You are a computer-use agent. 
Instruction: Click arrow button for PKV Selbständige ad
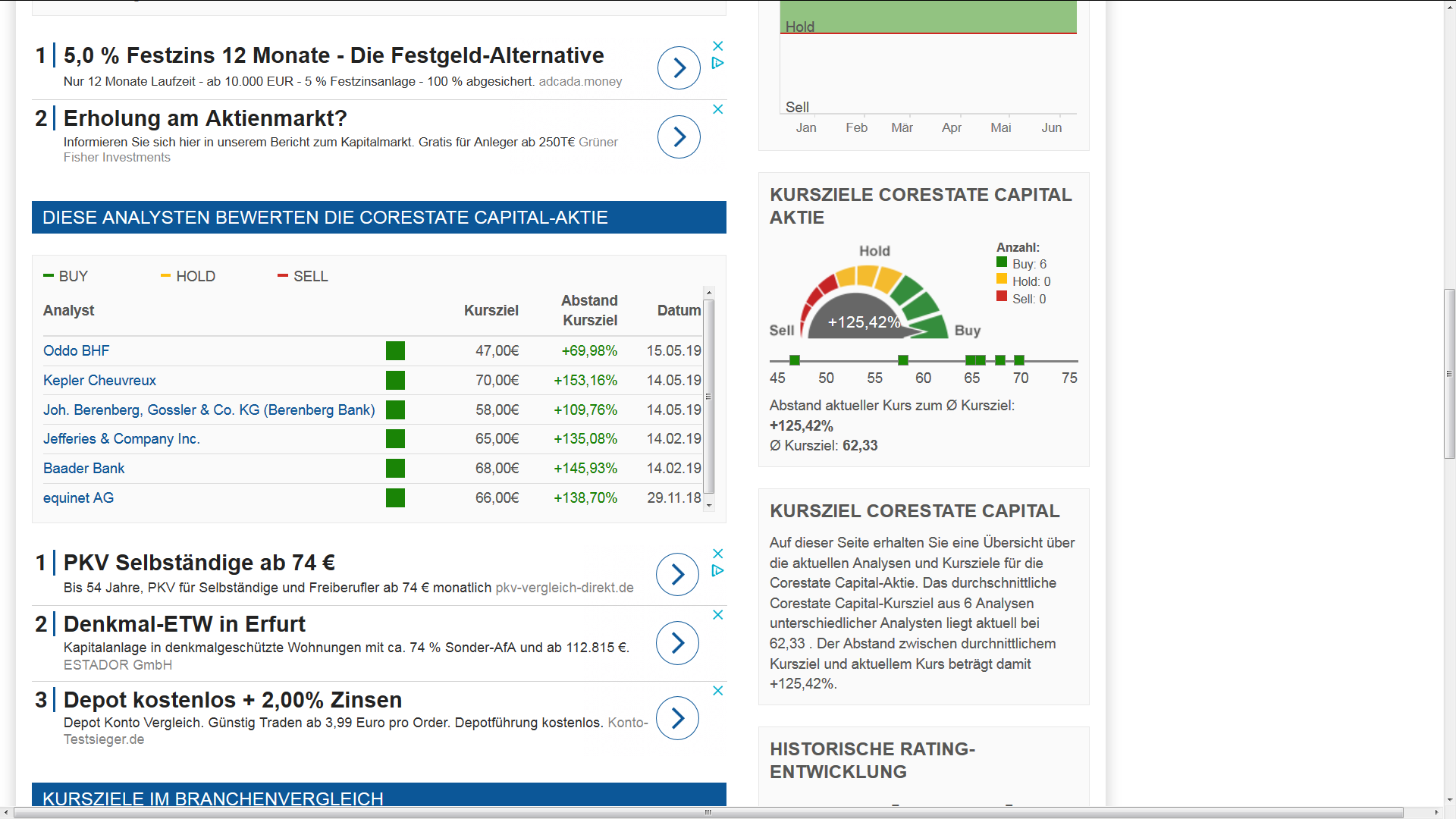pyautogui.click(x=677, y=575)
